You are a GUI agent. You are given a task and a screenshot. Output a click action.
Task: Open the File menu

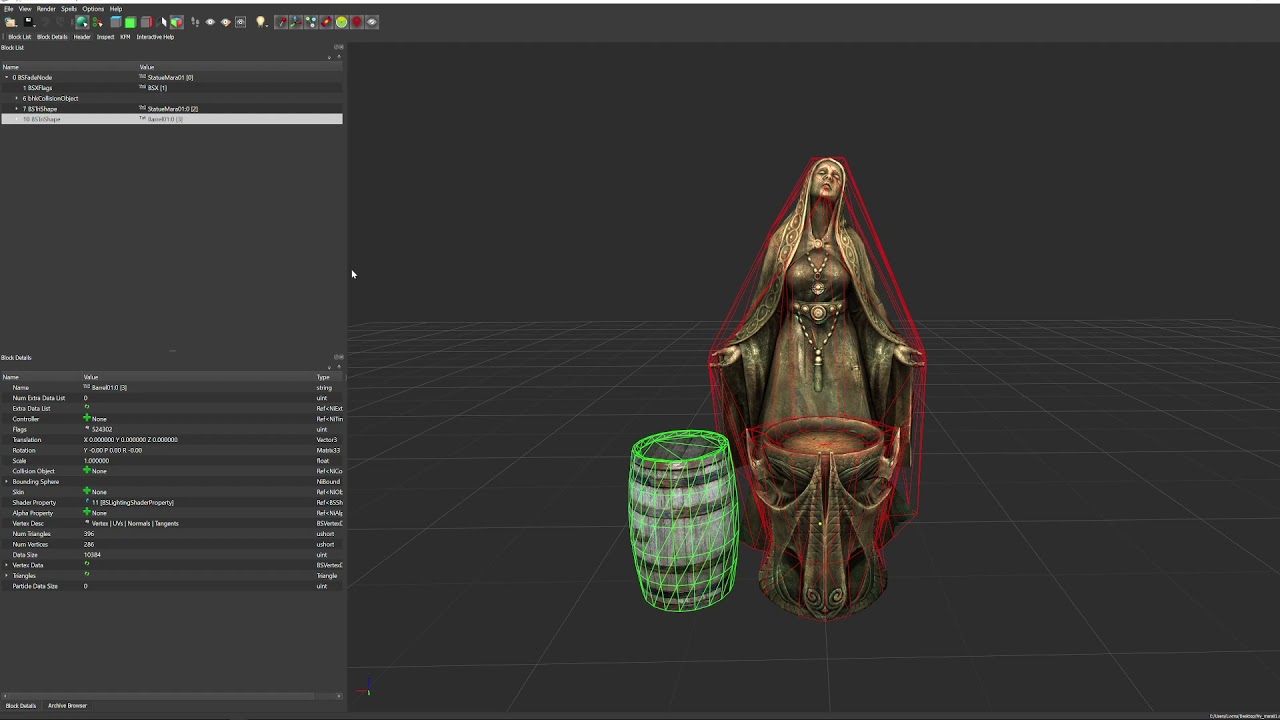pos(8,9)
